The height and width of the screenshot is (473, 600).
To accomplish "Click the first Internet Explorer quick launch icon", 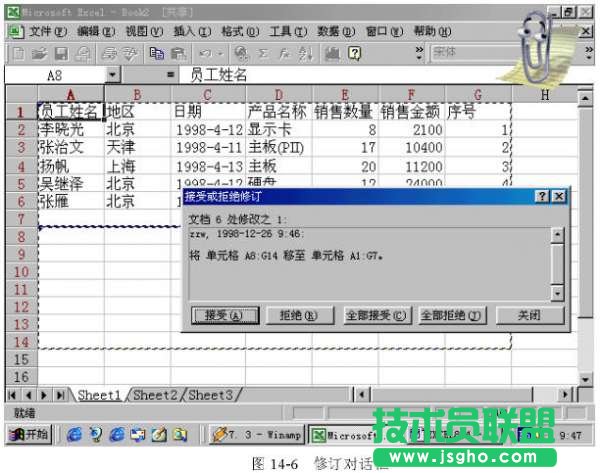I will click(x=74, y=434).
